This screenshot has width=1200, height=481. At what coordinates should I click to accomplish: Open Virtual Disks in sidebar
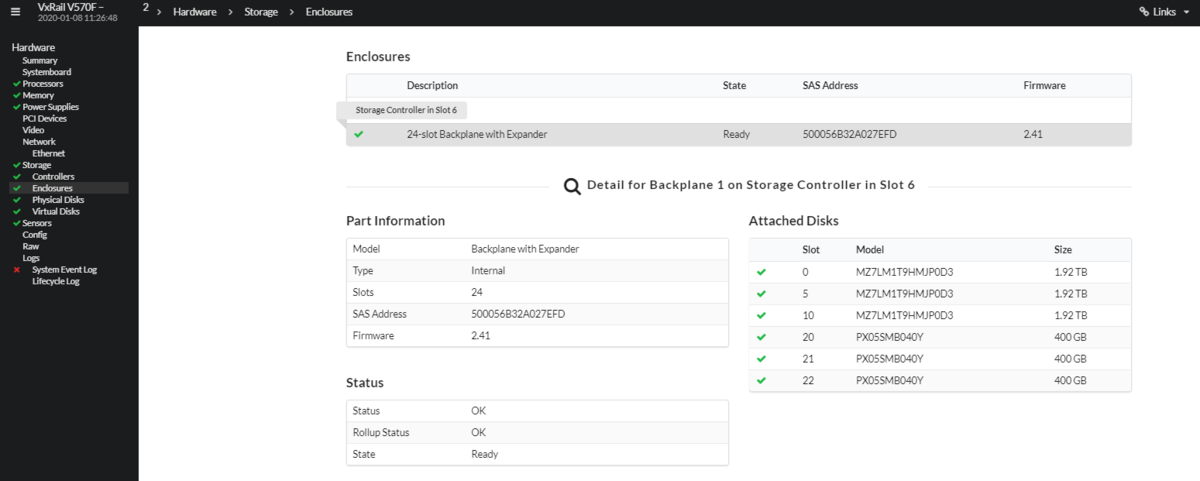56,212
